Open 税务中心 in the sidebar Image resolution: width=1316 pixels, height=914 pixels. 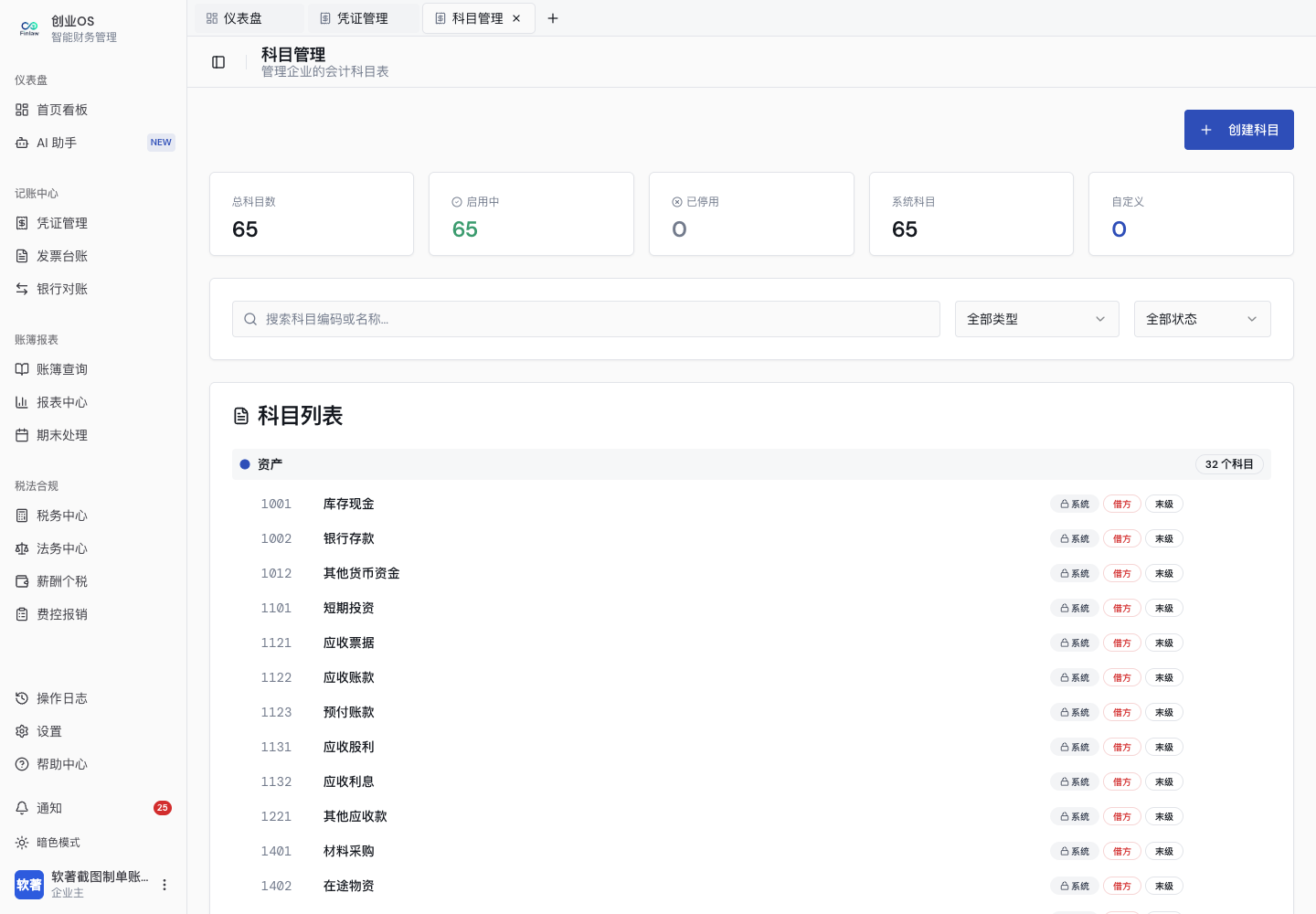pos(93,515)
